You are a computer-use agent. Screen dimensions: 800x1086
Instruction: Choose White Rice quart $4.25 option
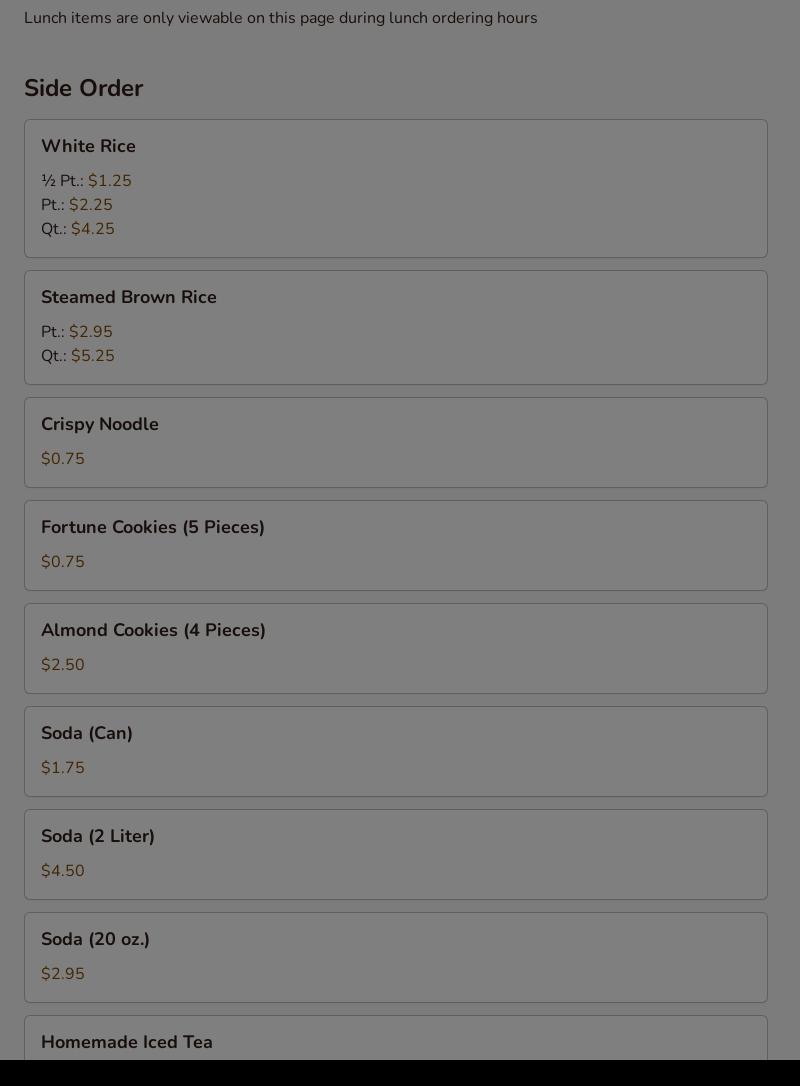(x=78, y=229)
